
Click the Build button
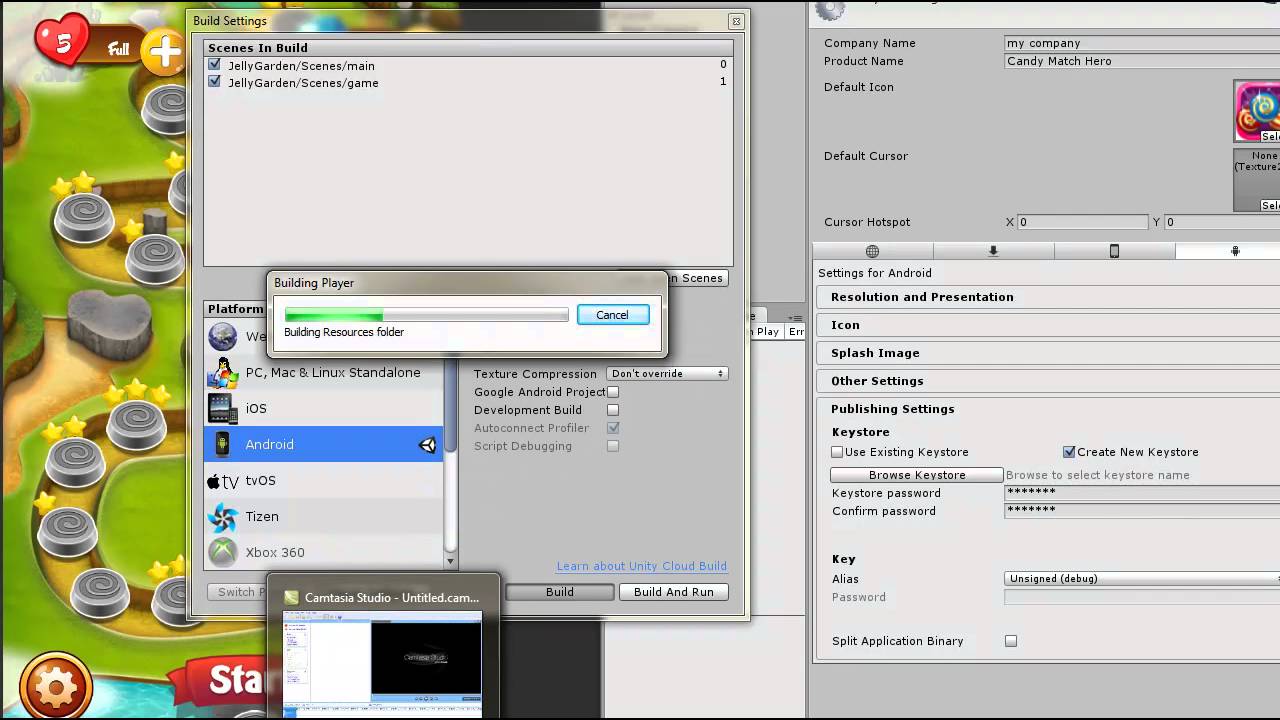click(x=560, y=592)
